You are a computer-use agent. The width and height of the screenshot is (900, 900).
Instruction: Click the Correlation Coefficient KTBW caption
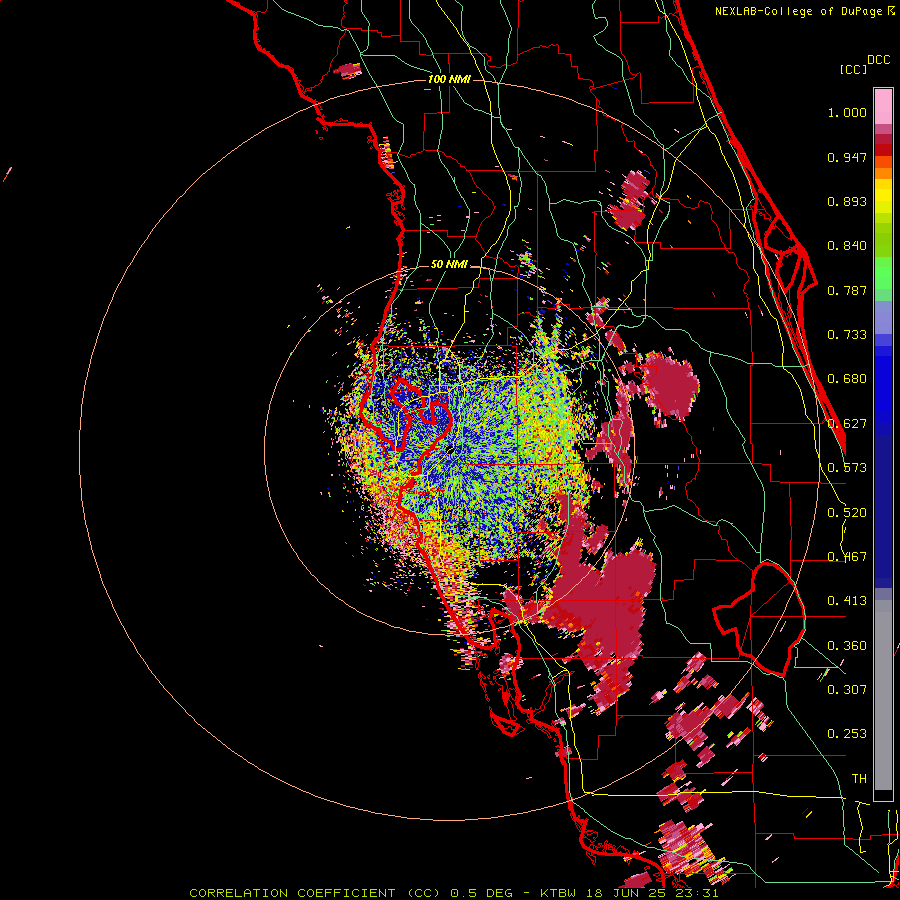click(453, 893)
